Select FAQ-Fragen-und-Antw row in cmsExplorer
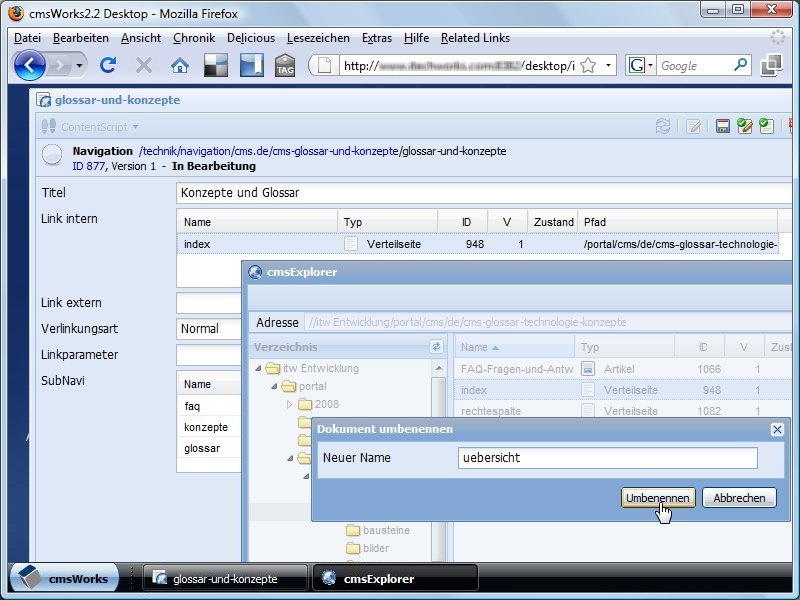The height and width of the screenshot is (600, 800). tap(622, 369)
